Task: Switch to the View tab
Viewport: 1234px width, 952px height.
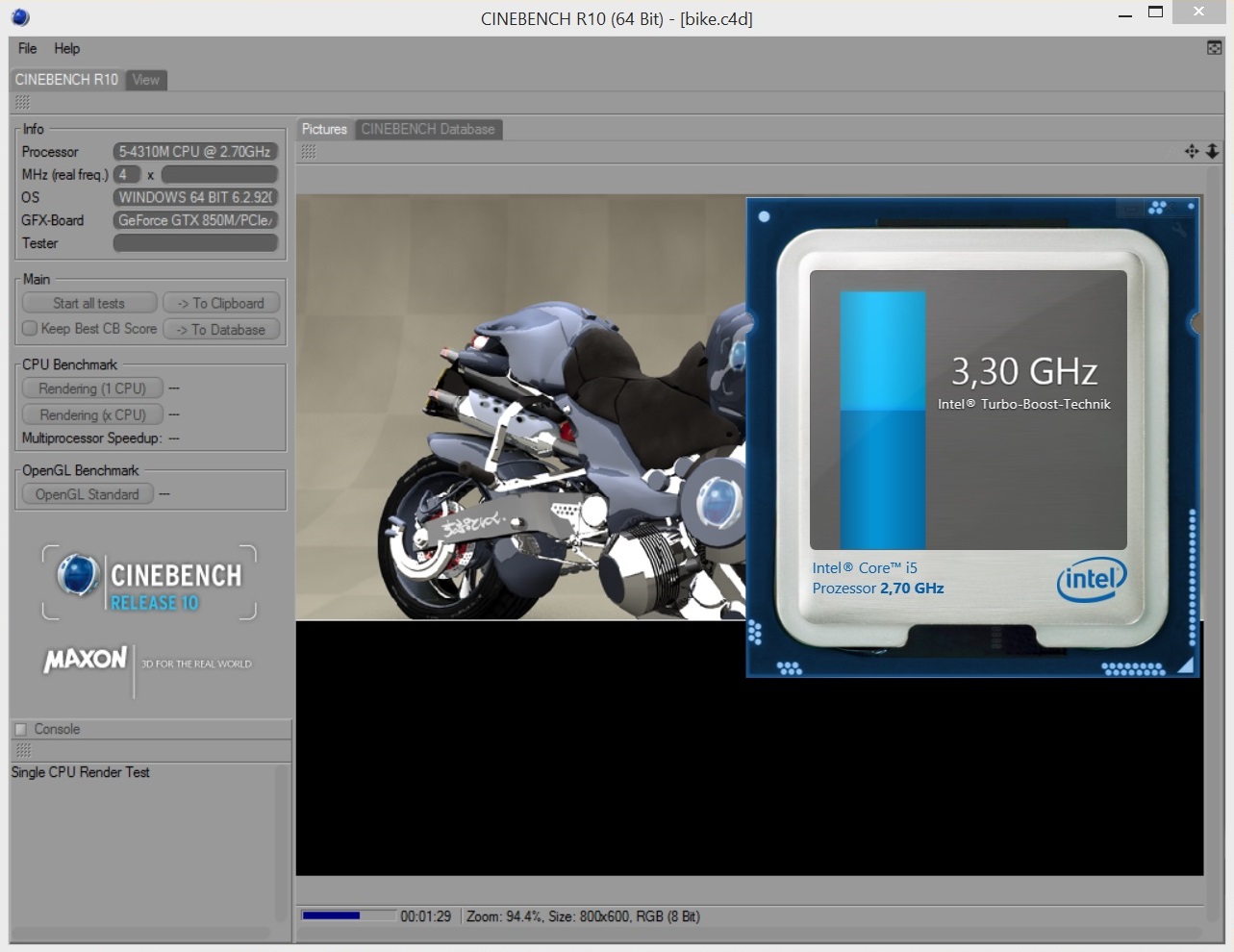Action: click(x=146, y=80)
